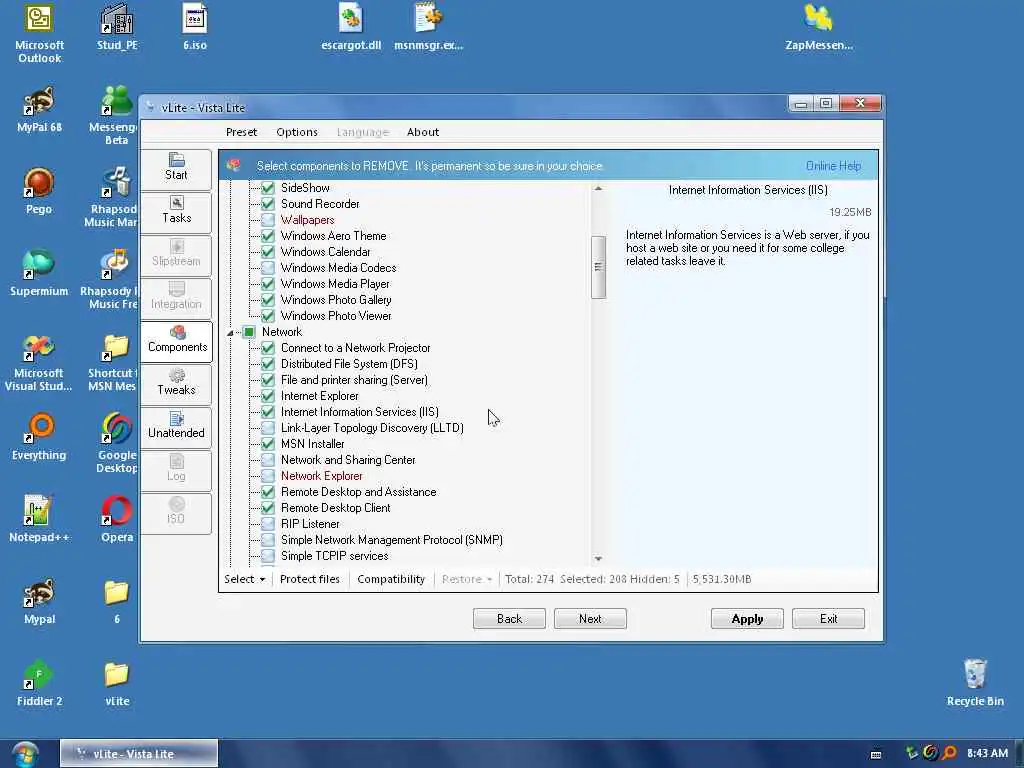This screenshot has height=768, width=1024.
Task: Select the escargot.dll desktop file
Action: [351, 27]
